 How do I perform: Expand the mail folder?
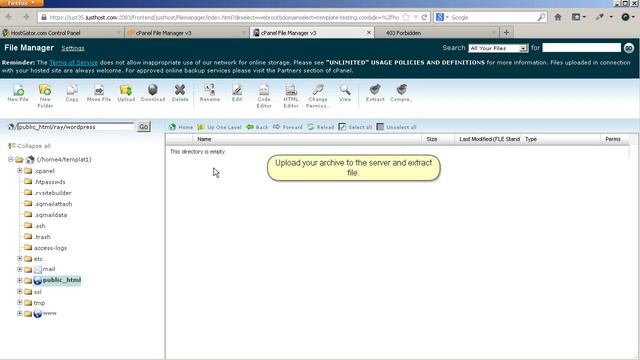[x=20, y=269]
